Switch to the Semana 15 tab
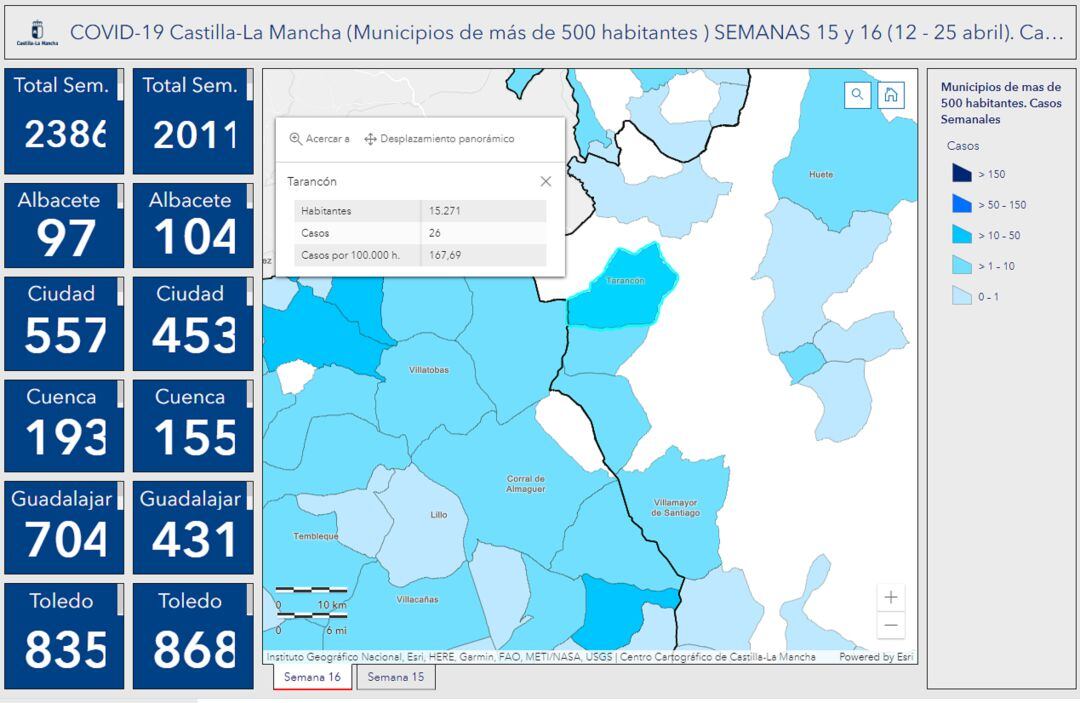Image resolution: width=1080 pixels, height=703 pixels. click(x=398, y=677)
